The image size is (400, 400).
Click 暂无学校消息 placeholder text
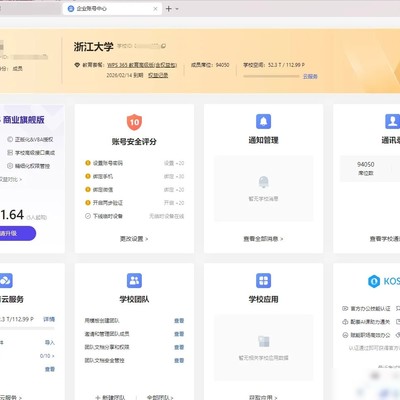(263, 199)
